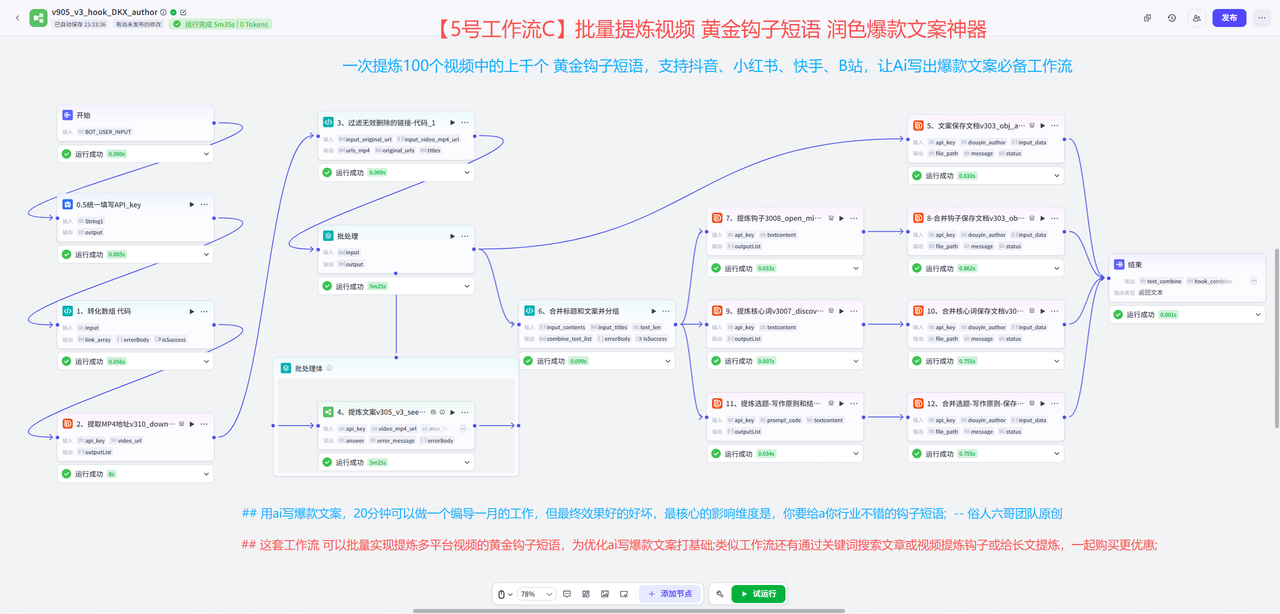Run the 0.5统一填写API_key node play icon
1280x614 pixels.
[x=192, y=204]
